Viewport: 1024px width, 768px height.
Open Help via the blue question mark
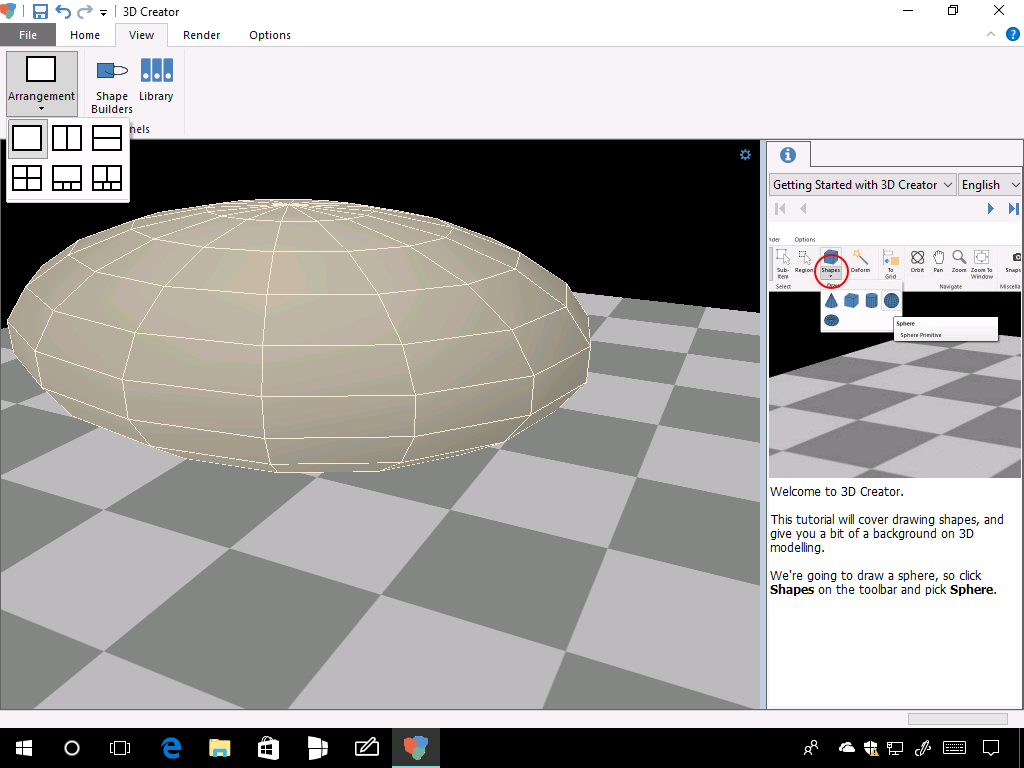click(x=1012, y=34)
